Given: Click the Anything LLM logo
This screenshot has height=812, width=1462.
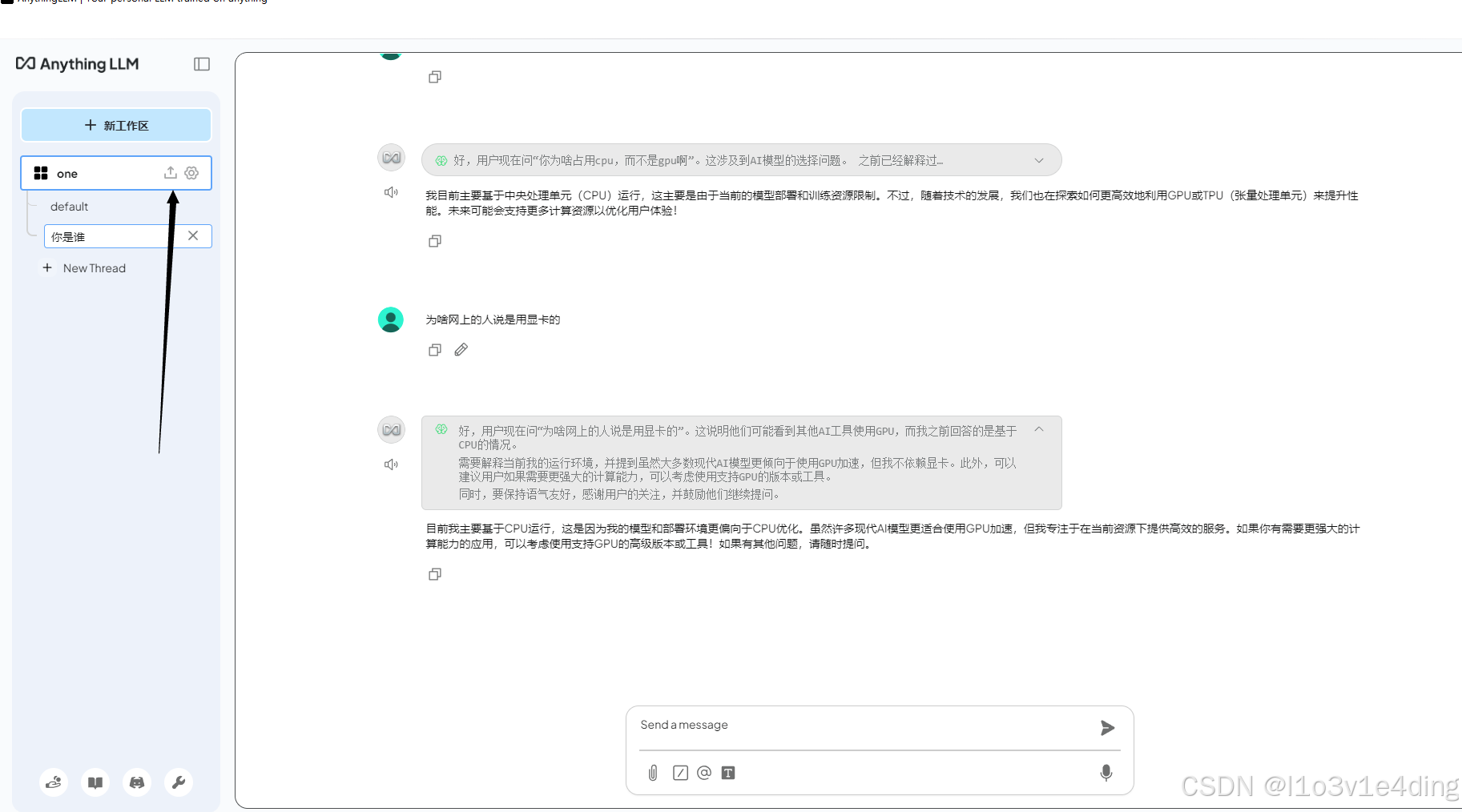Looking at the screenshot, I should pos(78,64).
